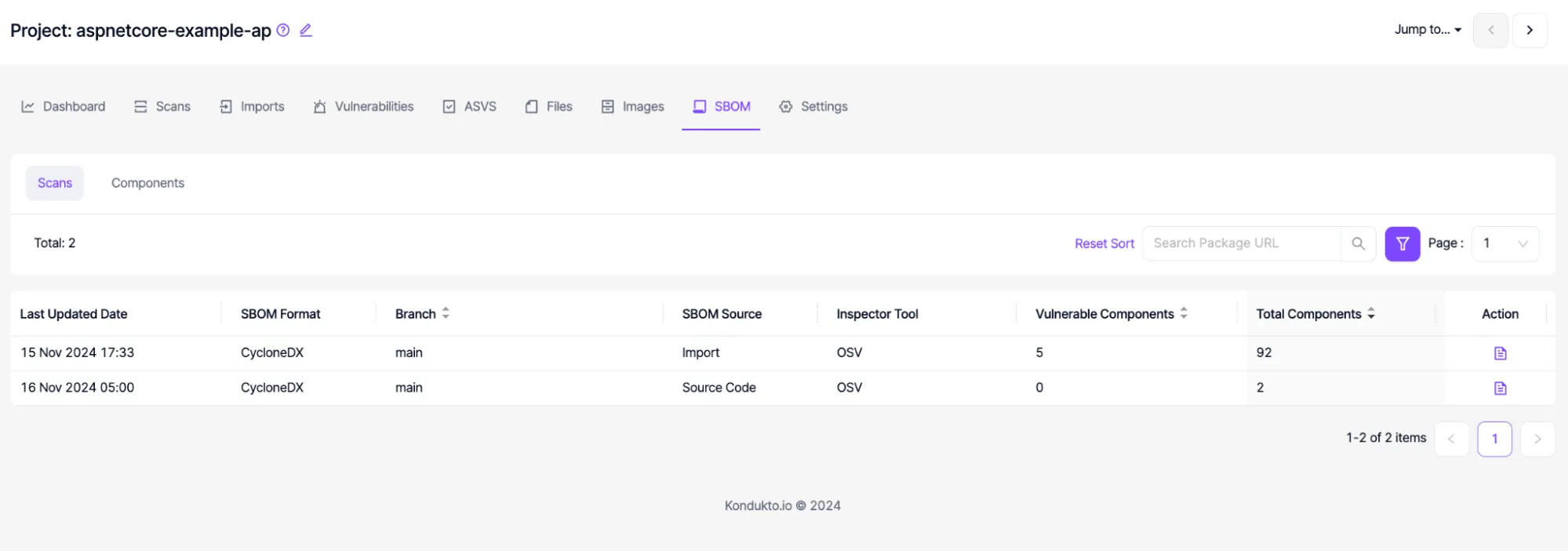Click the ASVS checkmark icon
The width and height of the screenshot is (1568, 551).
coord(449,106)
